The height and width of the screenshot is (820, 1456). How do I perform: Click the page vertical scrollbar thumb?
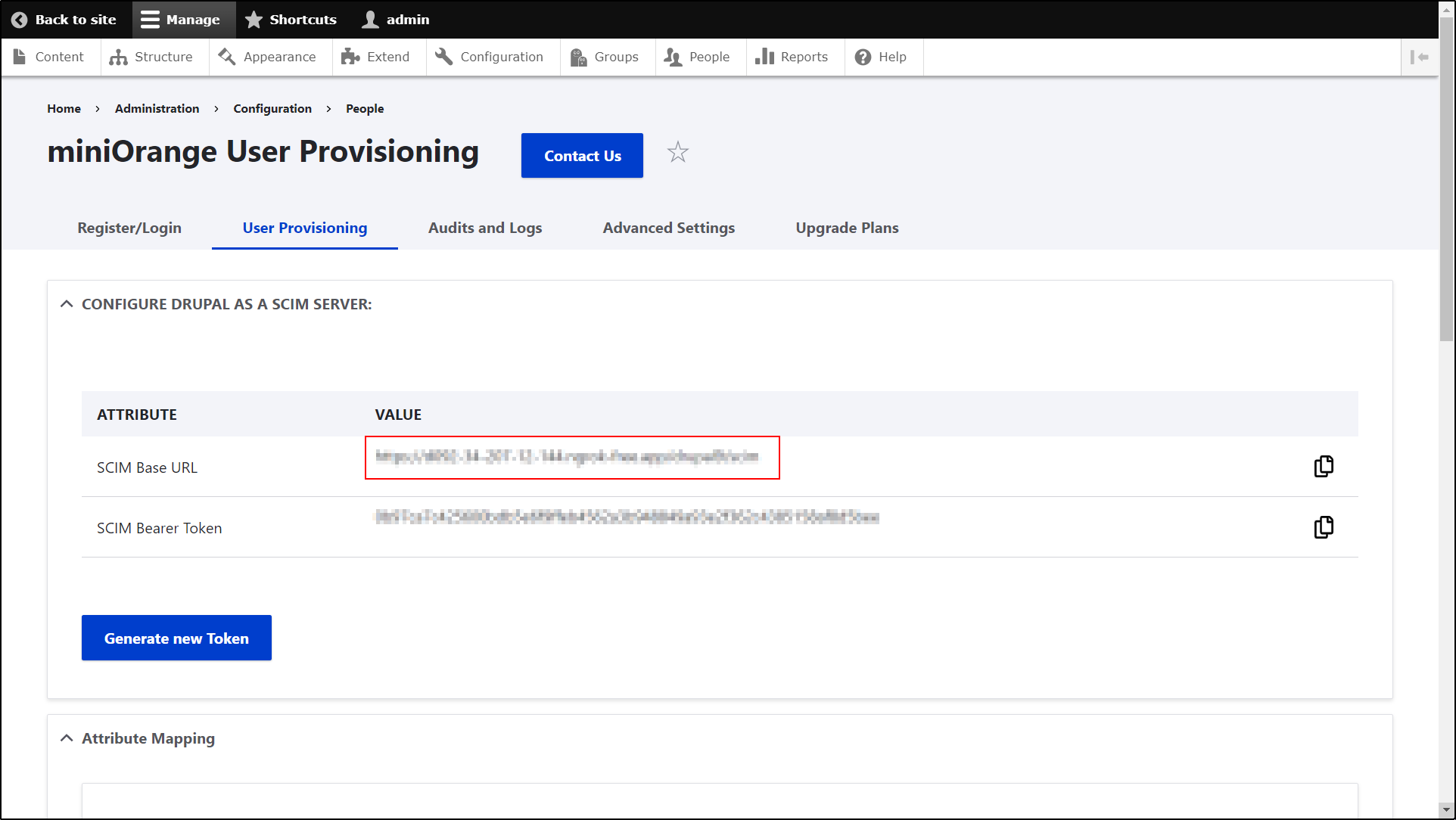click(x=1446, y=178)
